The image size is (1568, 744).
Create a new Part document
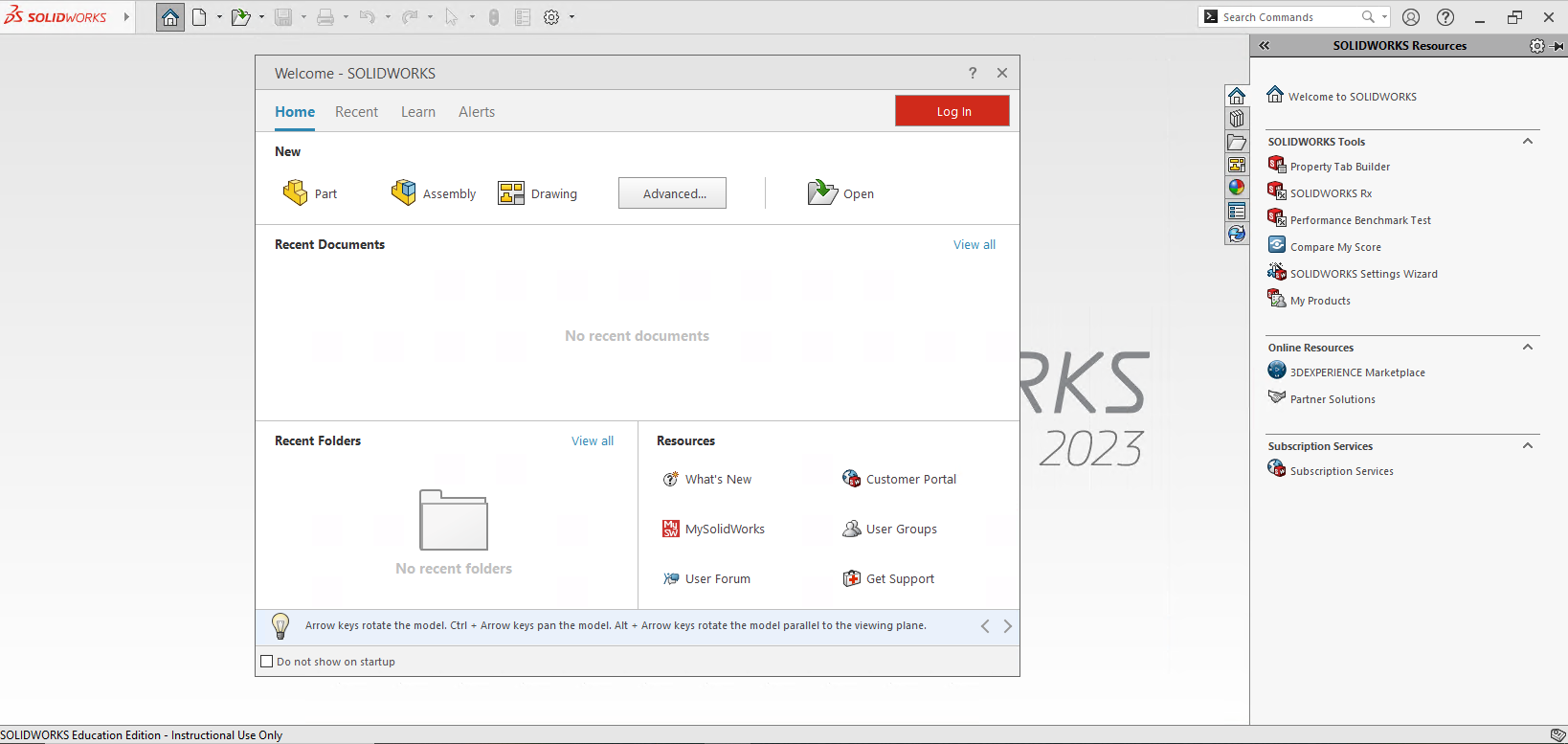[x=310, y=193]
